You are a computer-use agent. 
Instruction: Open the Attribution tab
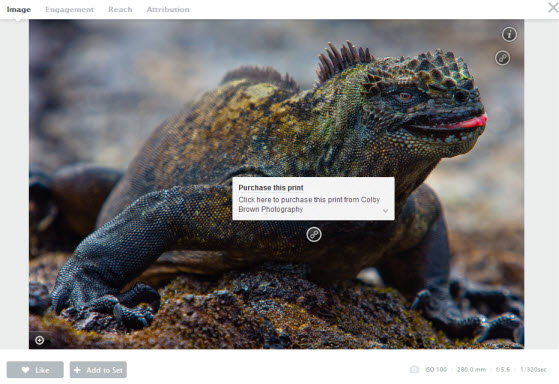point(168,10)
